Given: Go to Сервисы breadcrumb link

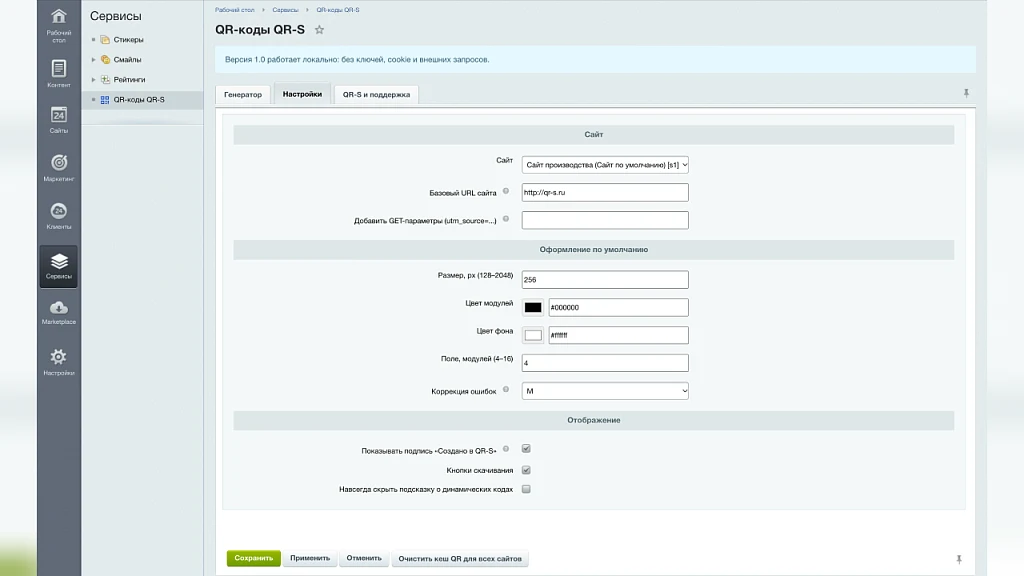Looking at the screenshot, I should coord(285,10).
